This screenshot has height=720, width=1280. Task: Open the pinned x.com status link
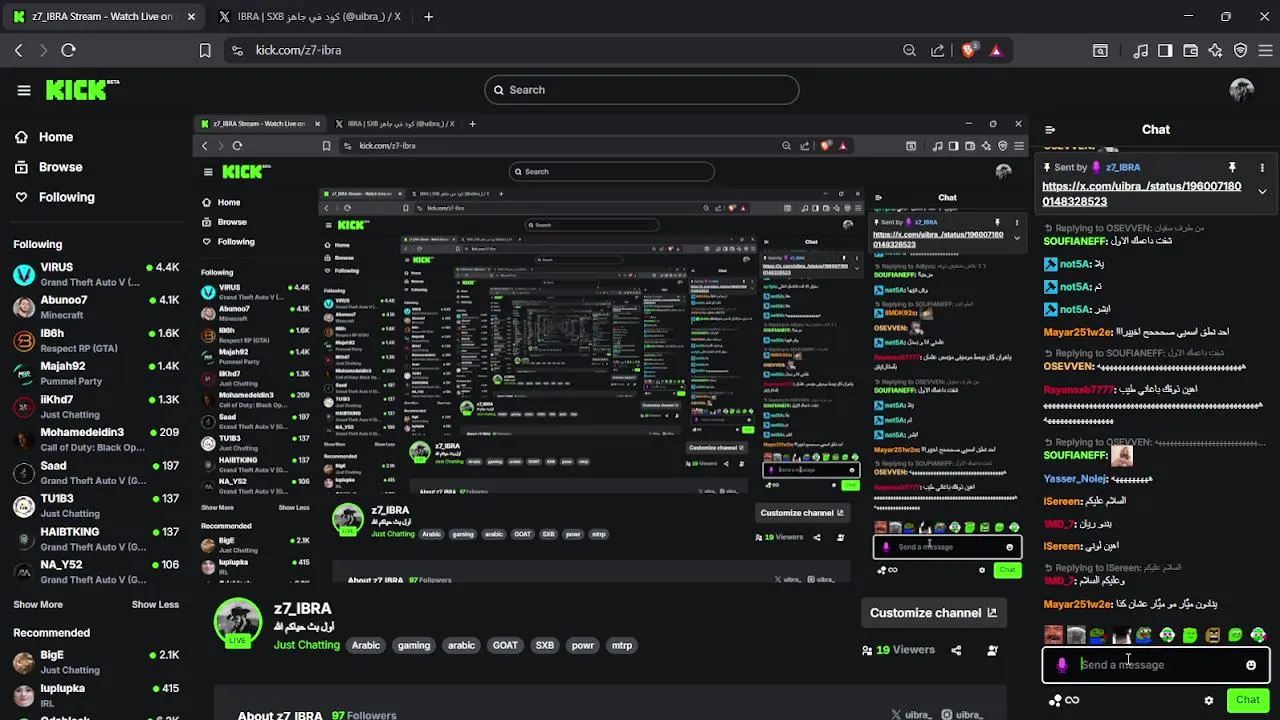tap(1141, 194)
